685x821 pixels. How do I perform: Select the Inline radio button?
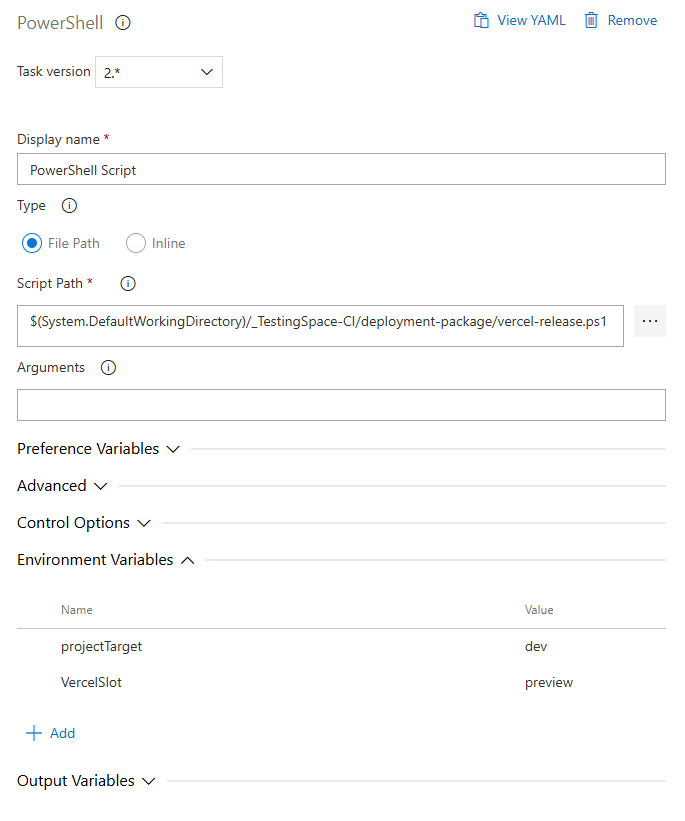136,243
